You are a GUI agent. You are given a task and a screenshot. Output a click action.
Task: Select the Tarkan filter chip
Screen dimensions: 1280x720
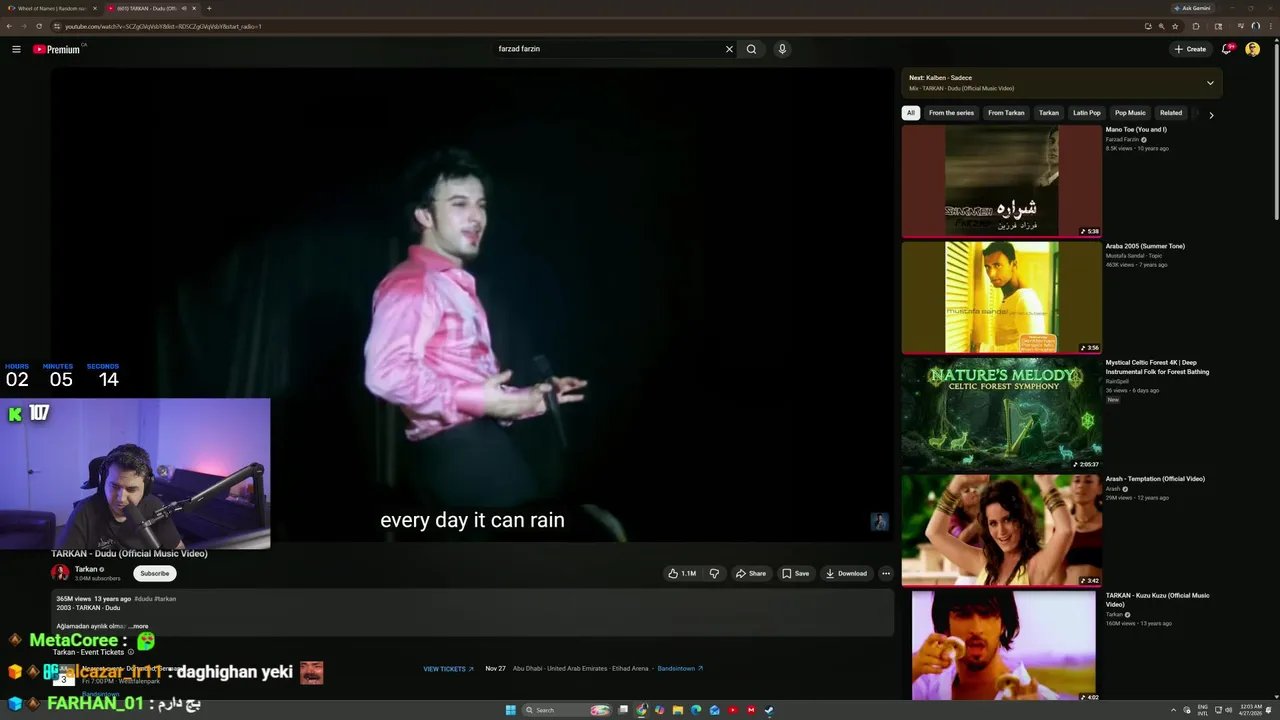coord(1049,113)
